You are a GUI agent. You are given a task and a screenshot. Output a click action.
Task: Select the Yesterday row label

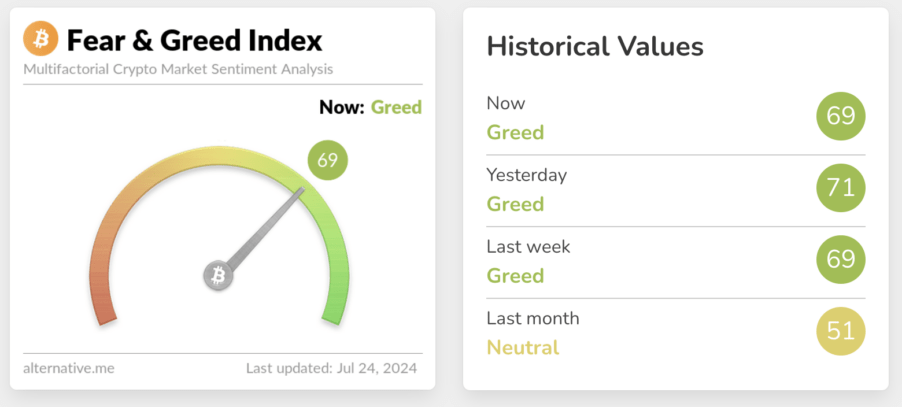coord(526,175)
